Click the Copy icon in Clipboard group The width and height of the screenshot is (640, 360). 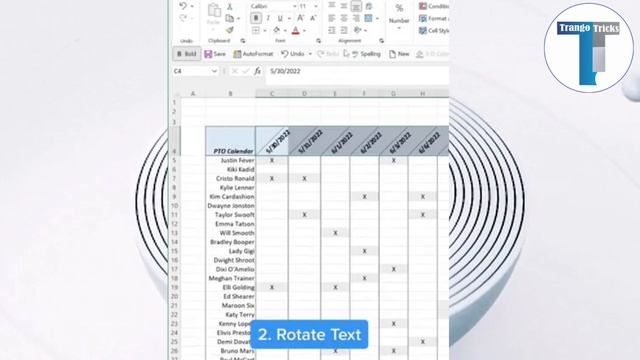pyautogui.click(x=230, y=18)
